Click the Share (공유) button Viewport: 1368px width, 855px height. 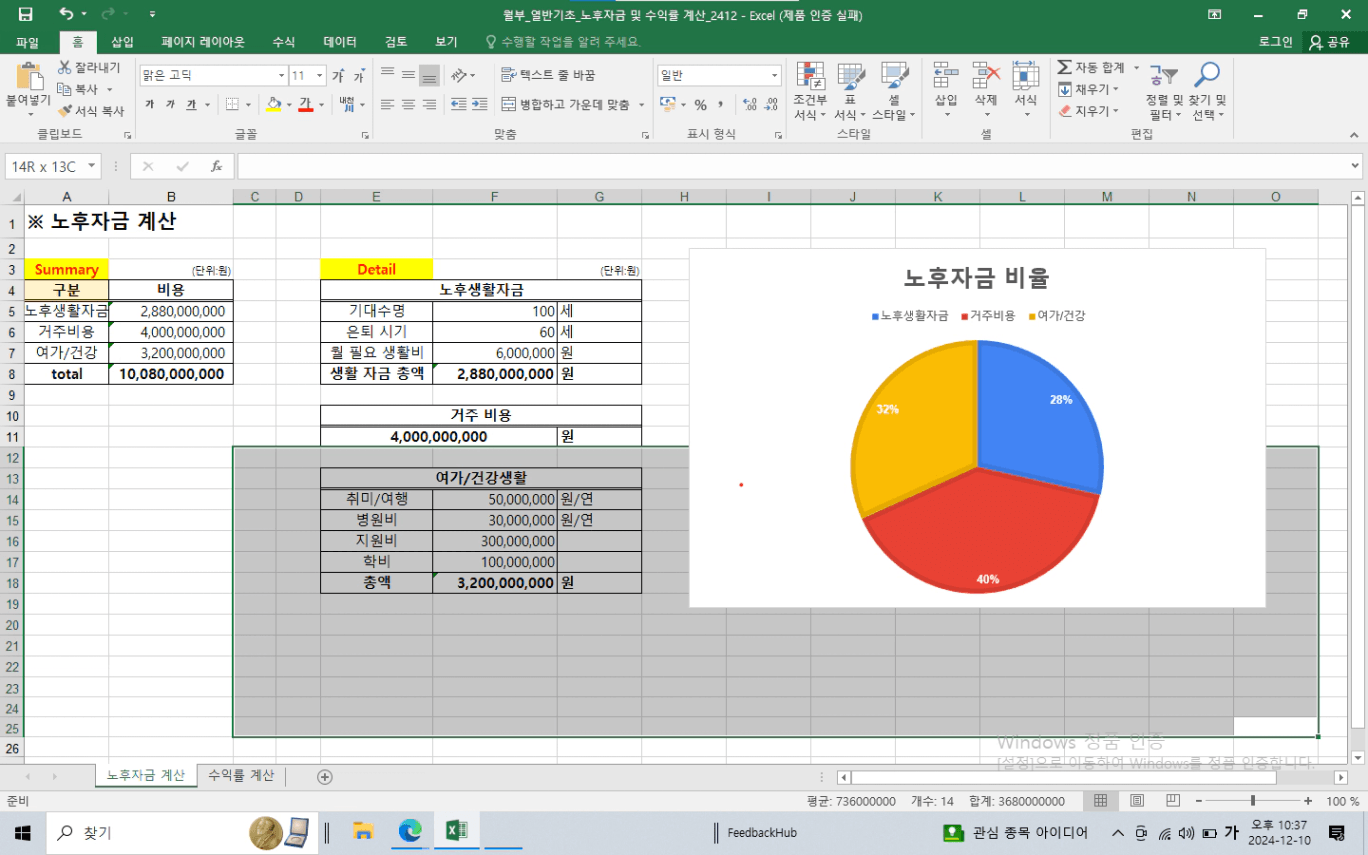[1330, 42]
